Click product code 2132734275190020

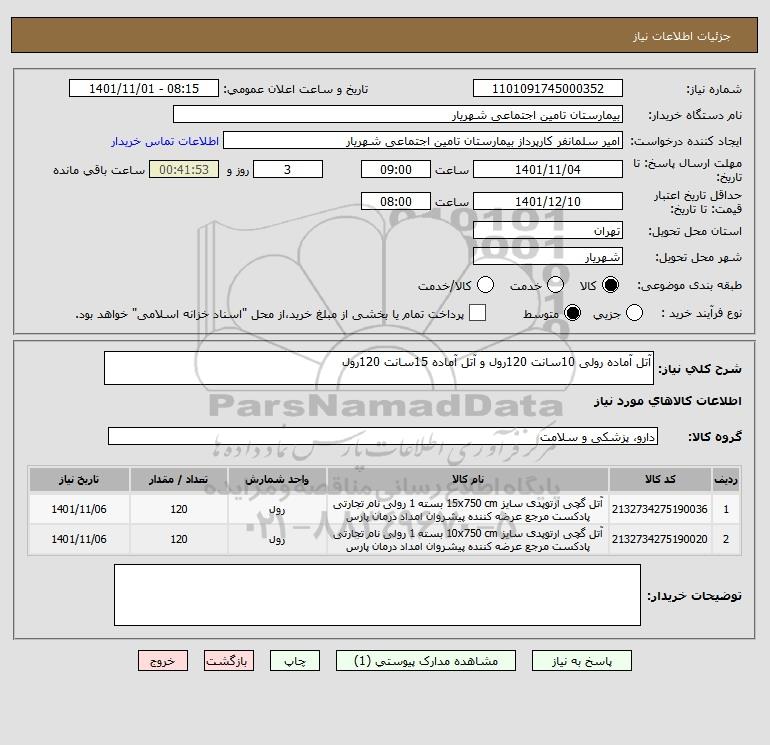coord(660,539)
